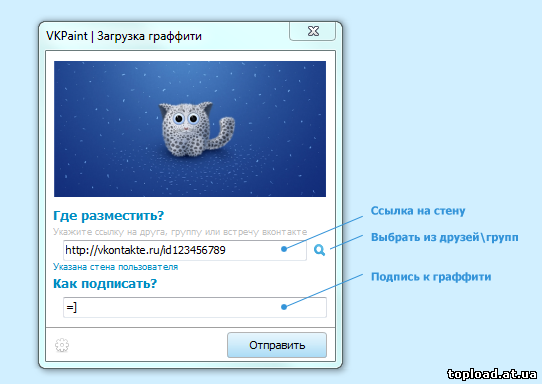The height and width of the screenshot is (384, 542).
Task: Click the Указана стена пользователя status text
Action: (115, 267)
